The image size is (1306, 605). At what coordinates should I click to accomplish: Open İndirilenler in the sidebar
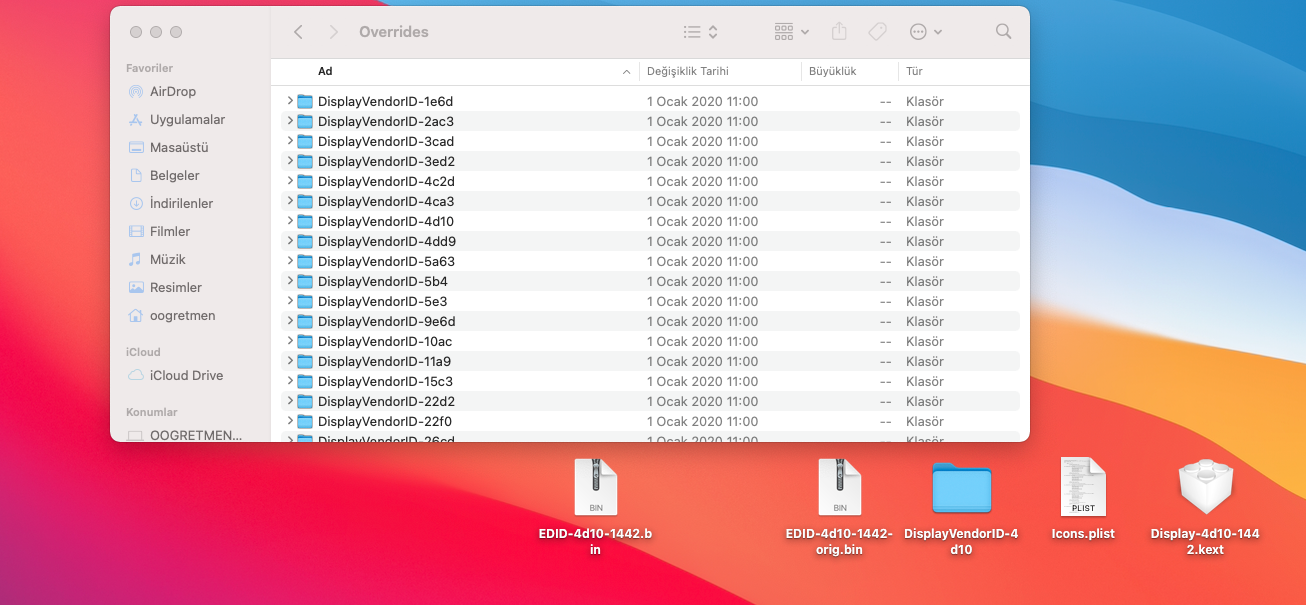(x=181, y=203)
